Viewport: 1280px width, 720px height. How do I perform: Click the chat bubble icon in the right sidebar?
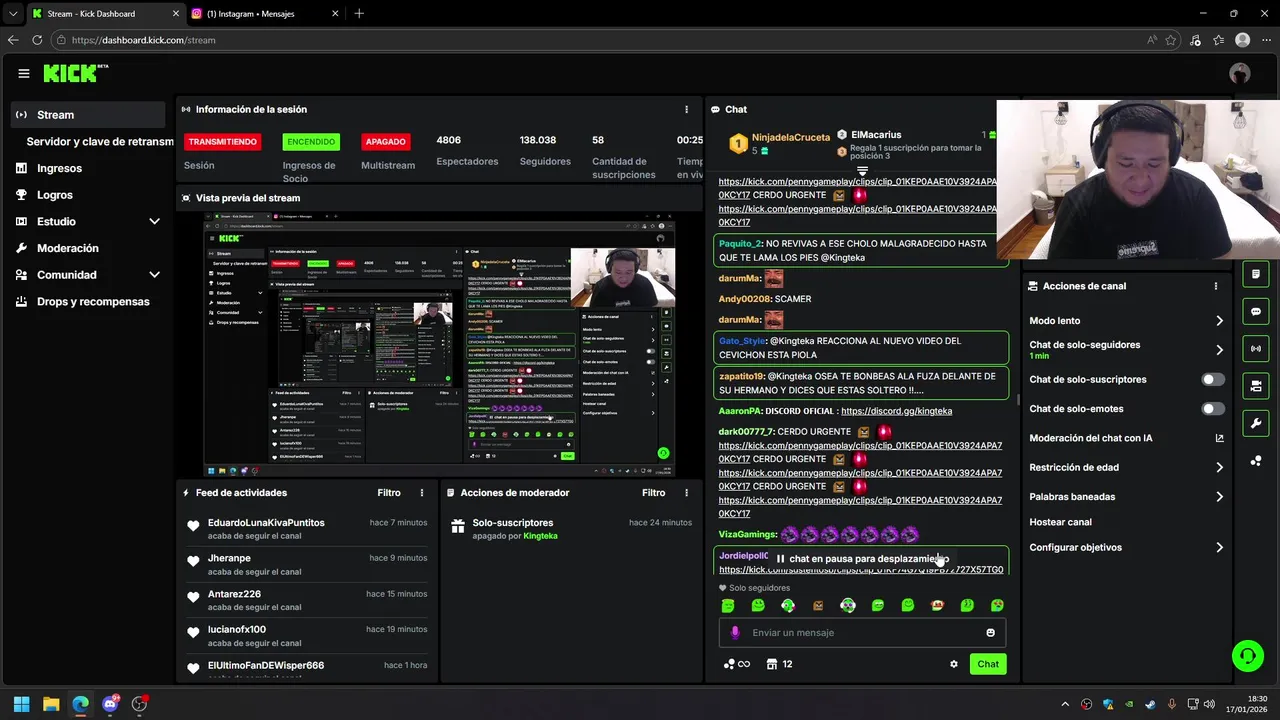click(x=1256, y=311)
